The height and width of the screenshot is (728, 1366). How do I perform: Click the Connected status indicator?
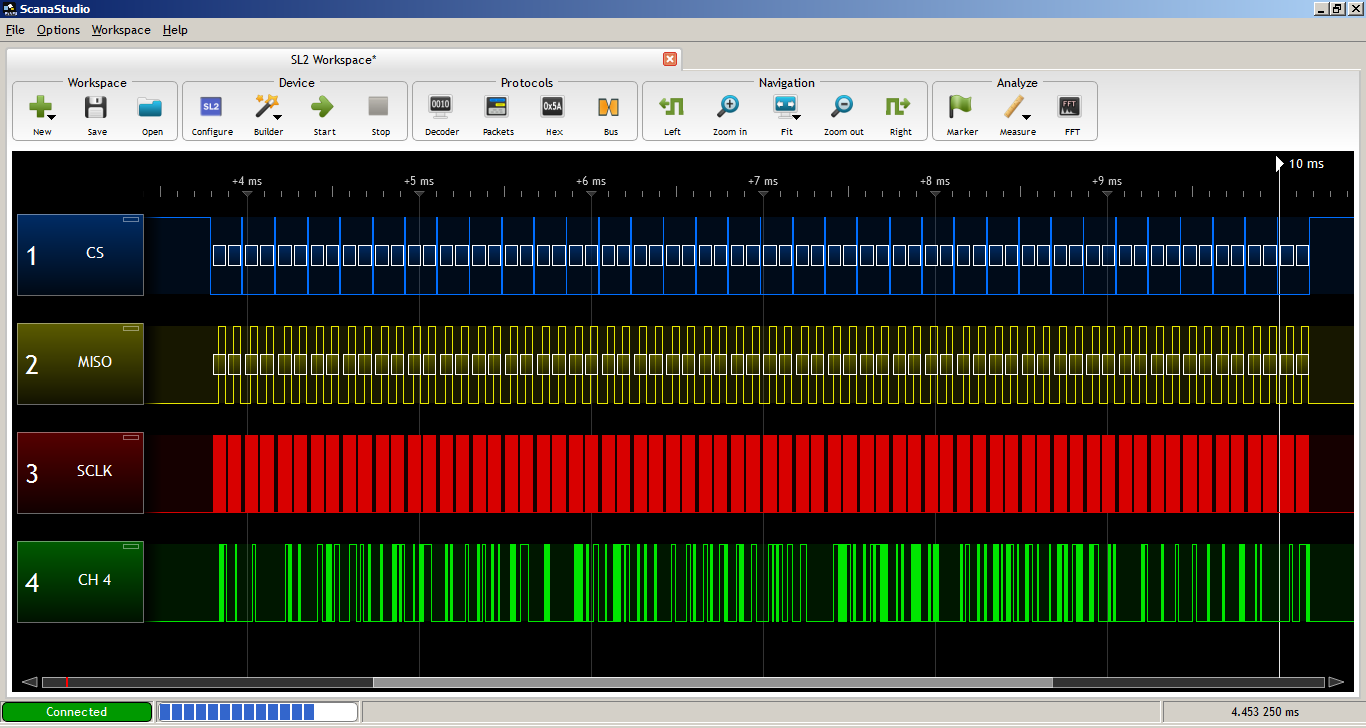77,711
